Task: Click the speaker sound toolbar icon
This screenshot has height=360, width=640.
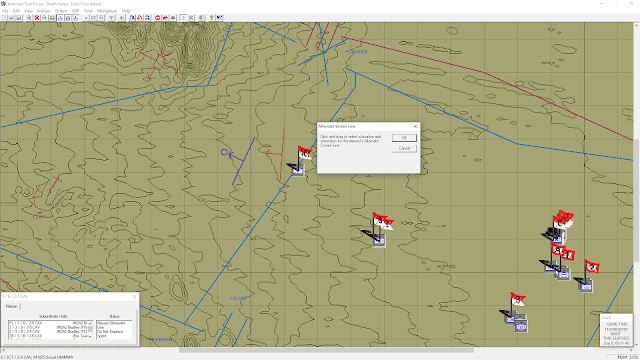Action: pos(201,18)
